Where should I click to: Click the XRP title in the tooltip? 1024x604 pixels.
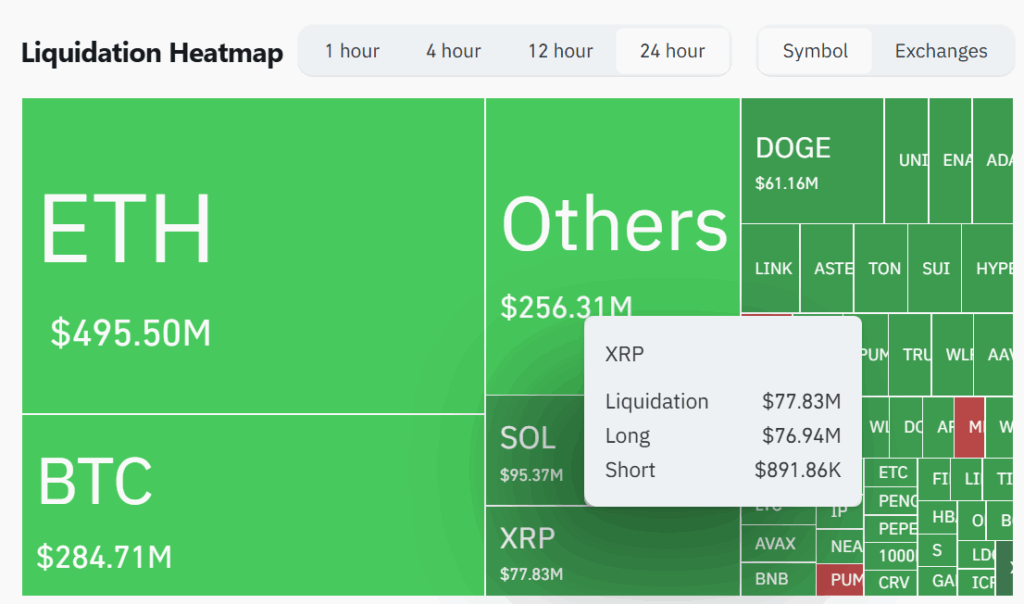click(x=624, y=354)
